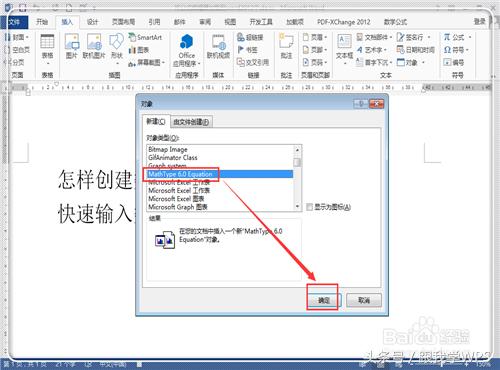Click the object list scroll down arrow
The image size is (500, 370).
click(x=297, y=207)
